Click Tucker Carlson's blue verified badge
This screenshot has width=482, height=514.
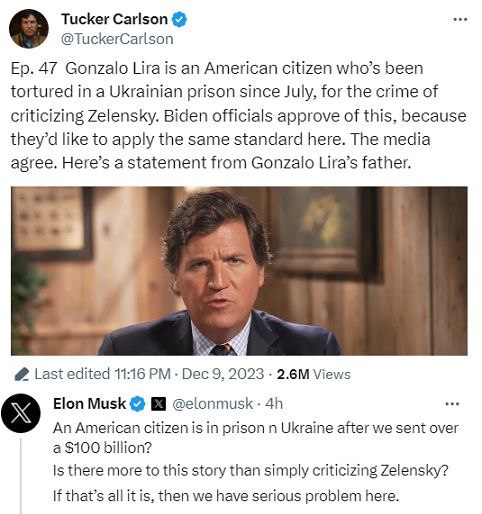179,19
